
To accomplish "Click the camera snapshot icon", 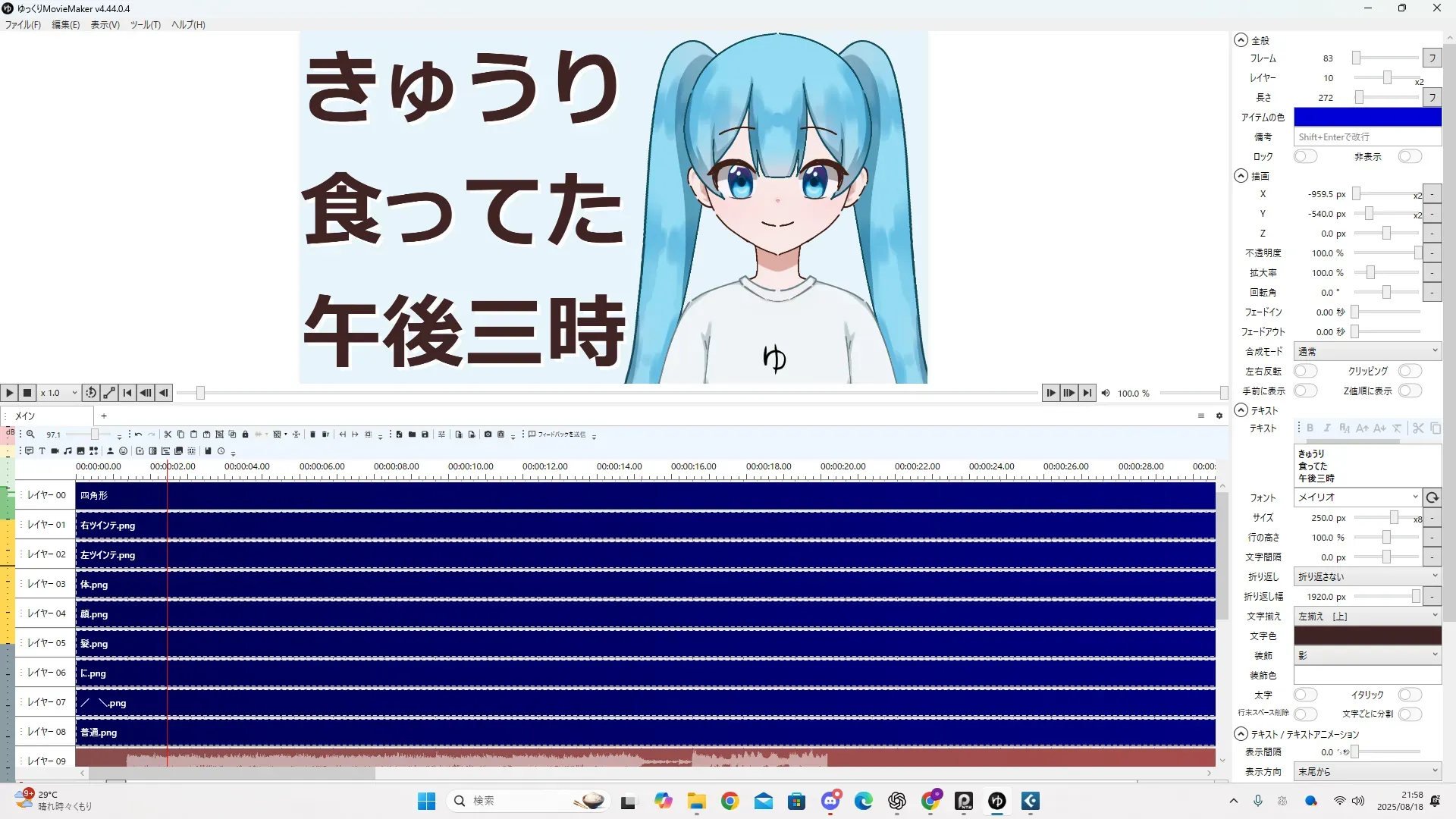I will 488,435.
